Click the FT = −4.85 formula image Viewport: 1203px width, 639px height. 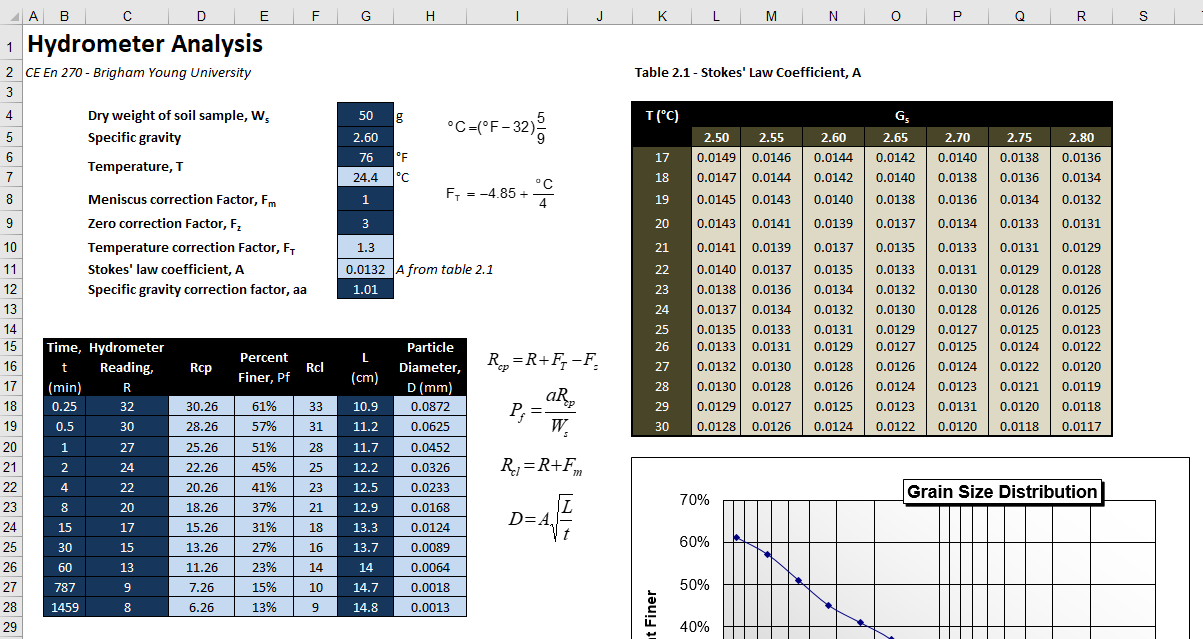[x=500, y=192]
